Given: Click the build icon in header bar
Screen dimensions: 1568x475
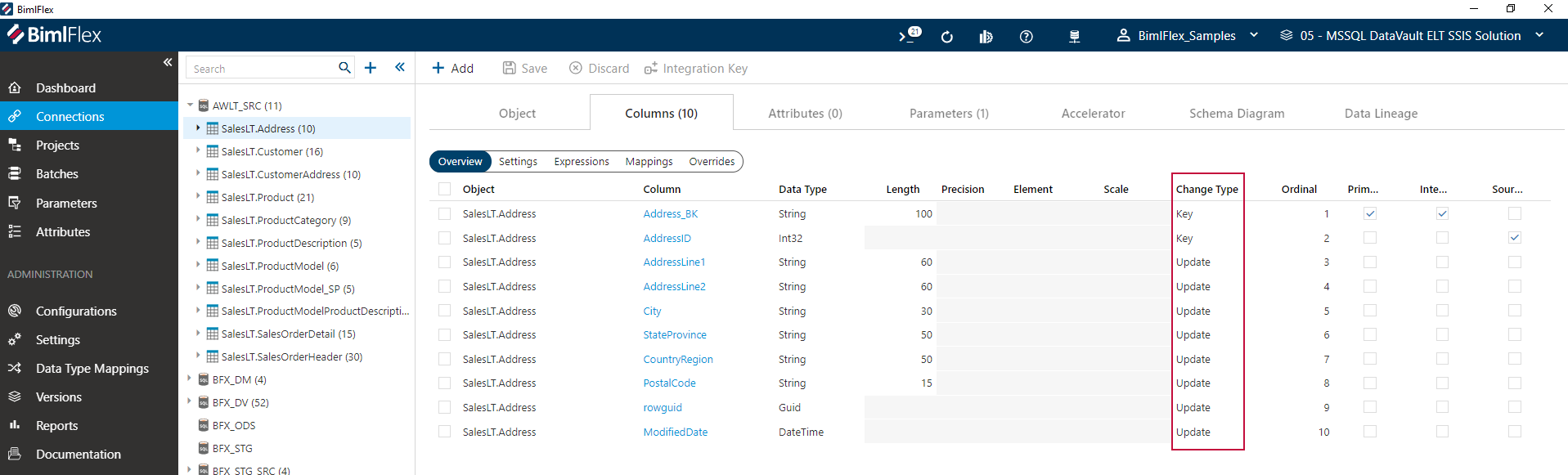Looking at the screenshot, I should pyautogui.click(x=986, y=36).
